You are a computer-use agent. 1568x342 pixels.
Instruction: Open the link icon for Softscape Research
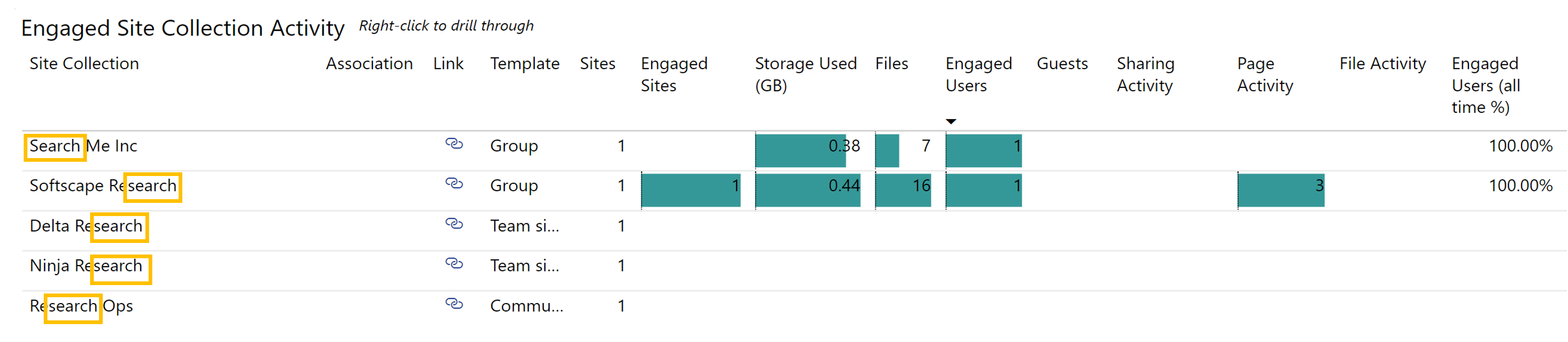pos(454,184)
